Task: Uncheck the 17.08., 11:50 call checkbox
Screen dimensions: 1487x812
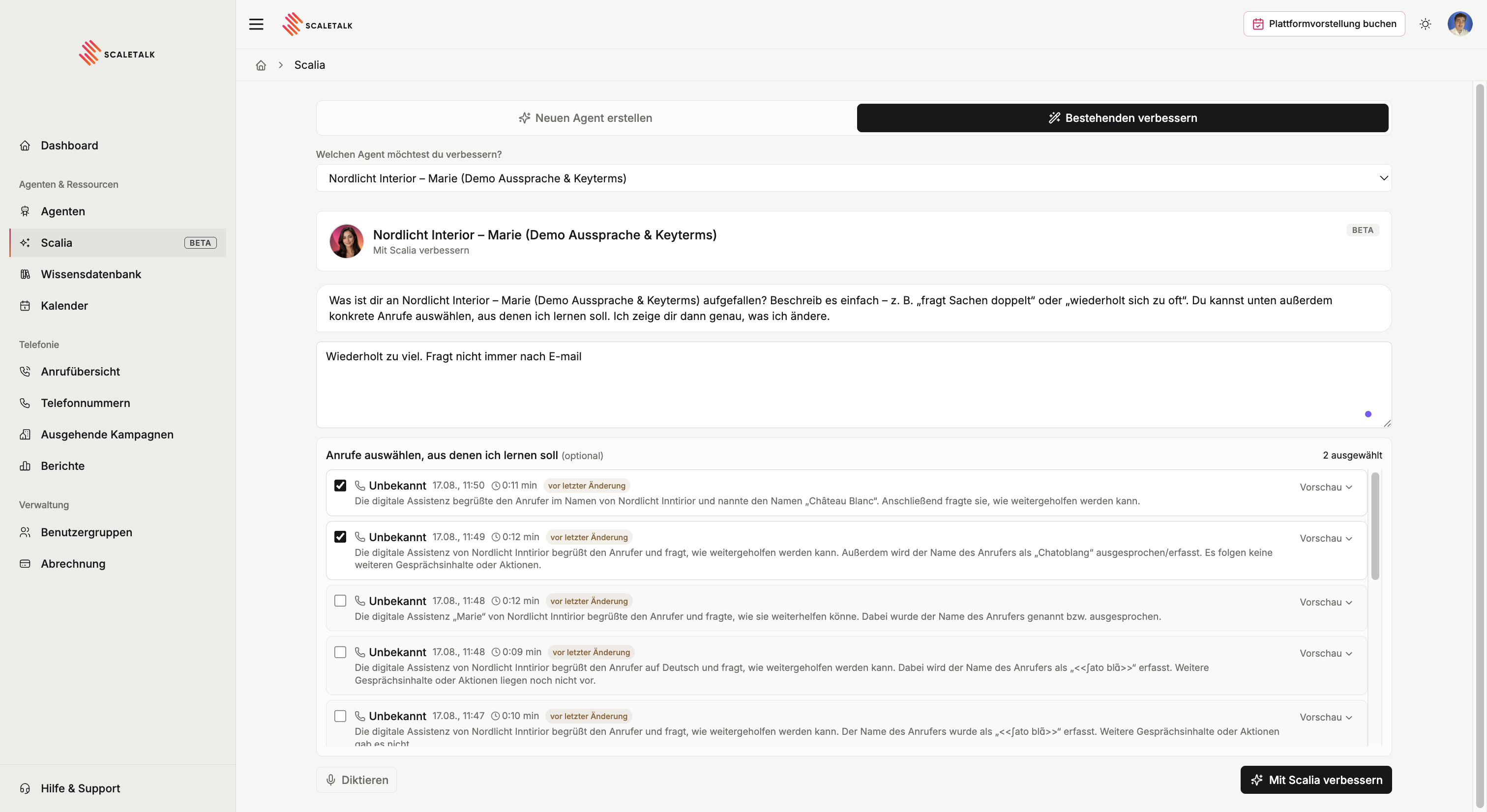Action: (x=341, y=485)
